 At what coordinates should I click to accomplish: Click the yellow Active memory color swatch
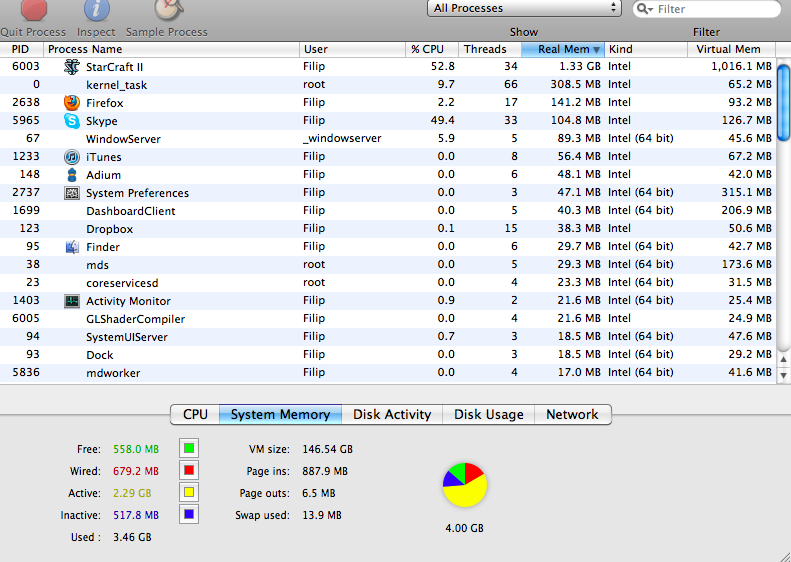pos(189,492)
